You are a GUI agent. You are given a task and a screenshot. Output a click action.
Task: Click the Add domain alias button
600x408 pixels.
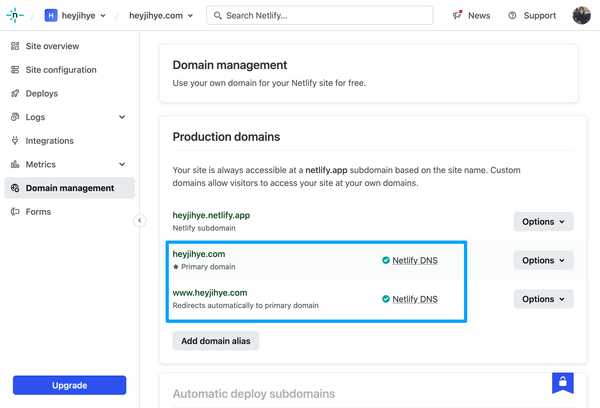[x=216, y=341]
